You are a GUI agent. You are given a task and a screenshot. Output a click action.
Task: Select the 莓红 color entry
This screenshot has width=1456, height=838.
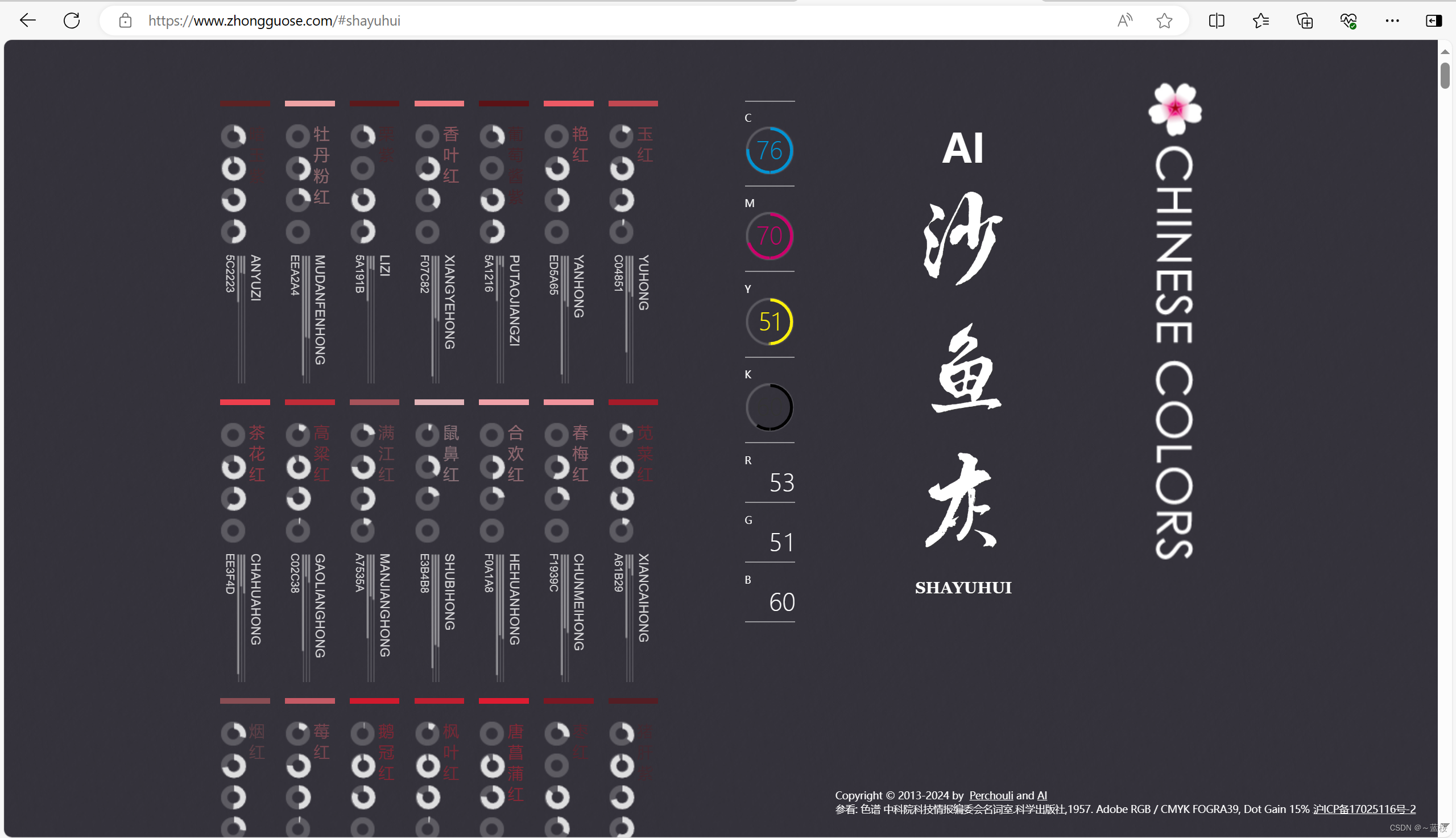coord(309,767)
